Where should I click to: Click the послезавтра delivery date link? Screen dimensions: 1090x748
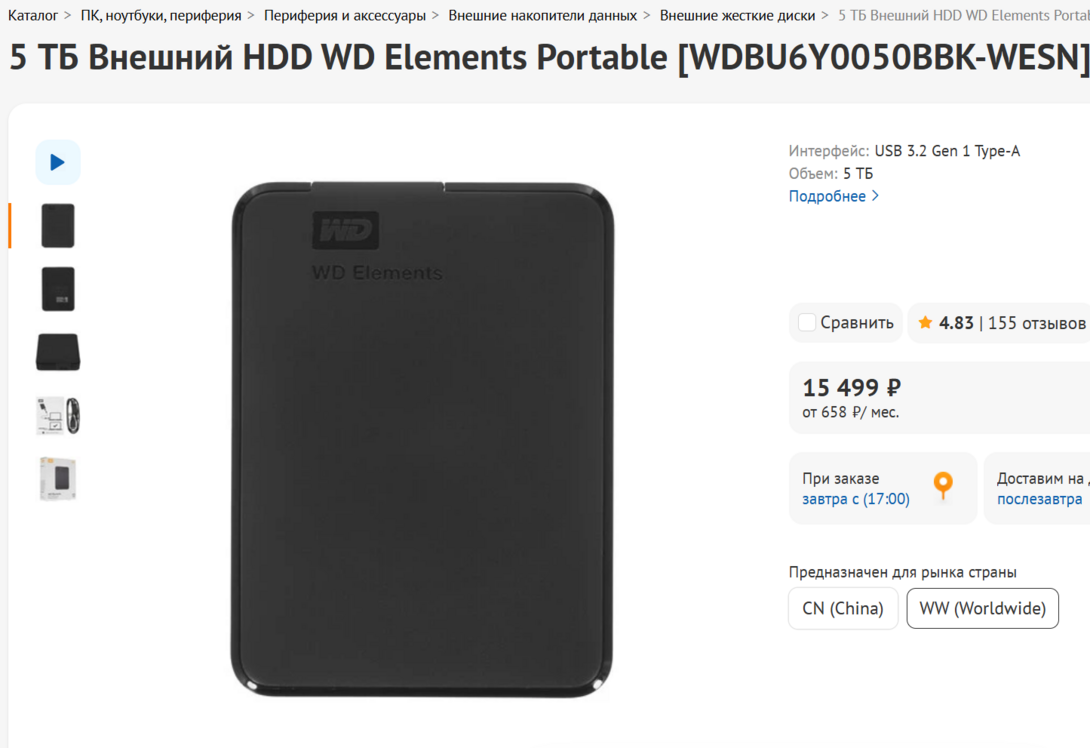click(x=1039, y=499)
